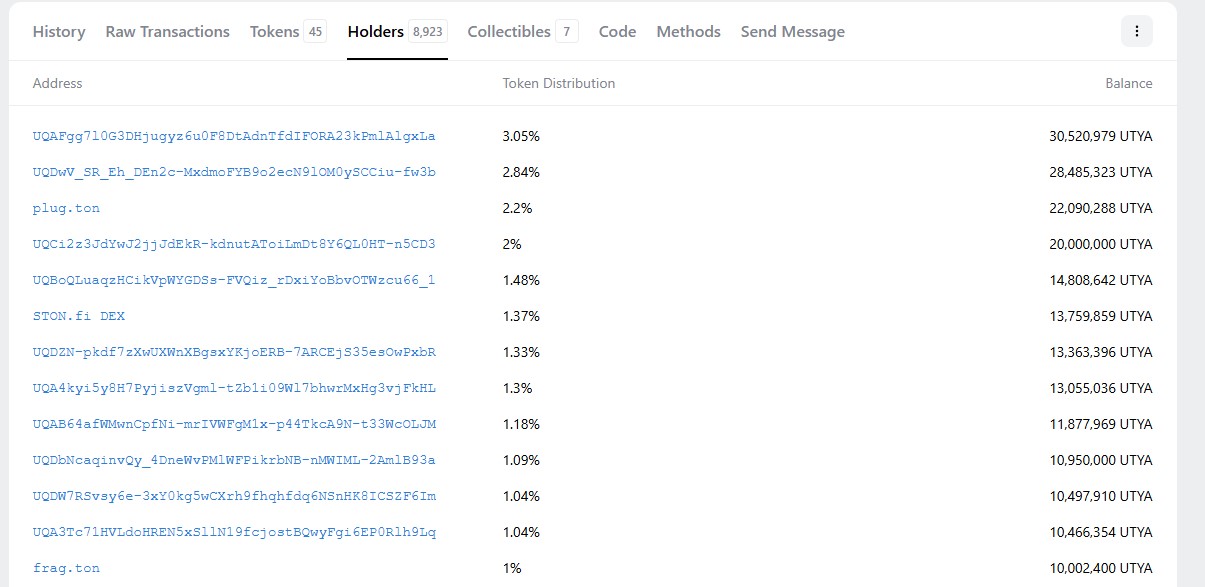Open the Methods tab

click(689, 32)
